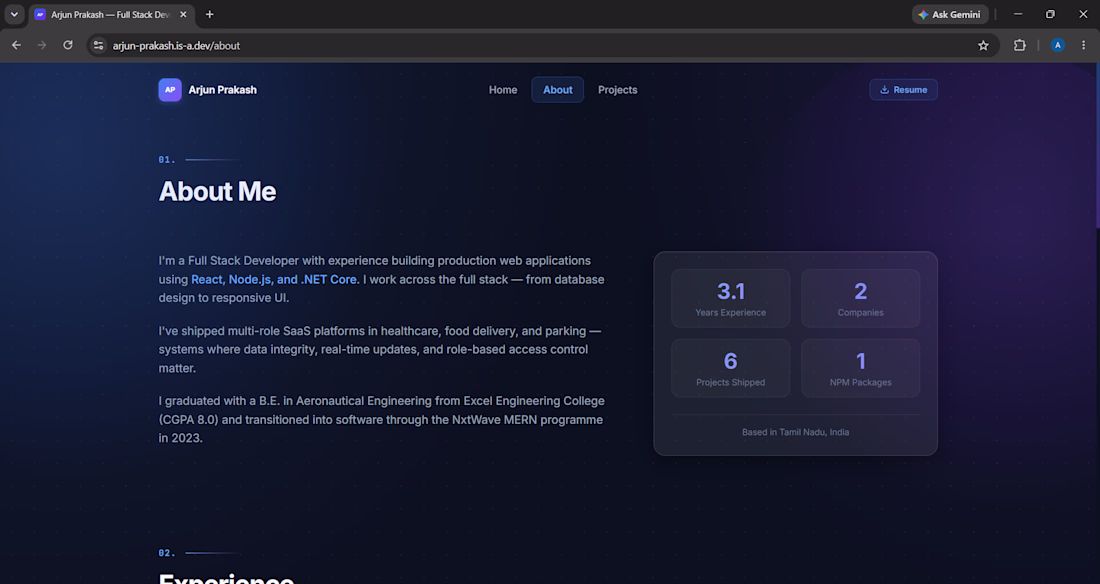Click the AP logo badge
The image size is (1100, 584).
170,90
